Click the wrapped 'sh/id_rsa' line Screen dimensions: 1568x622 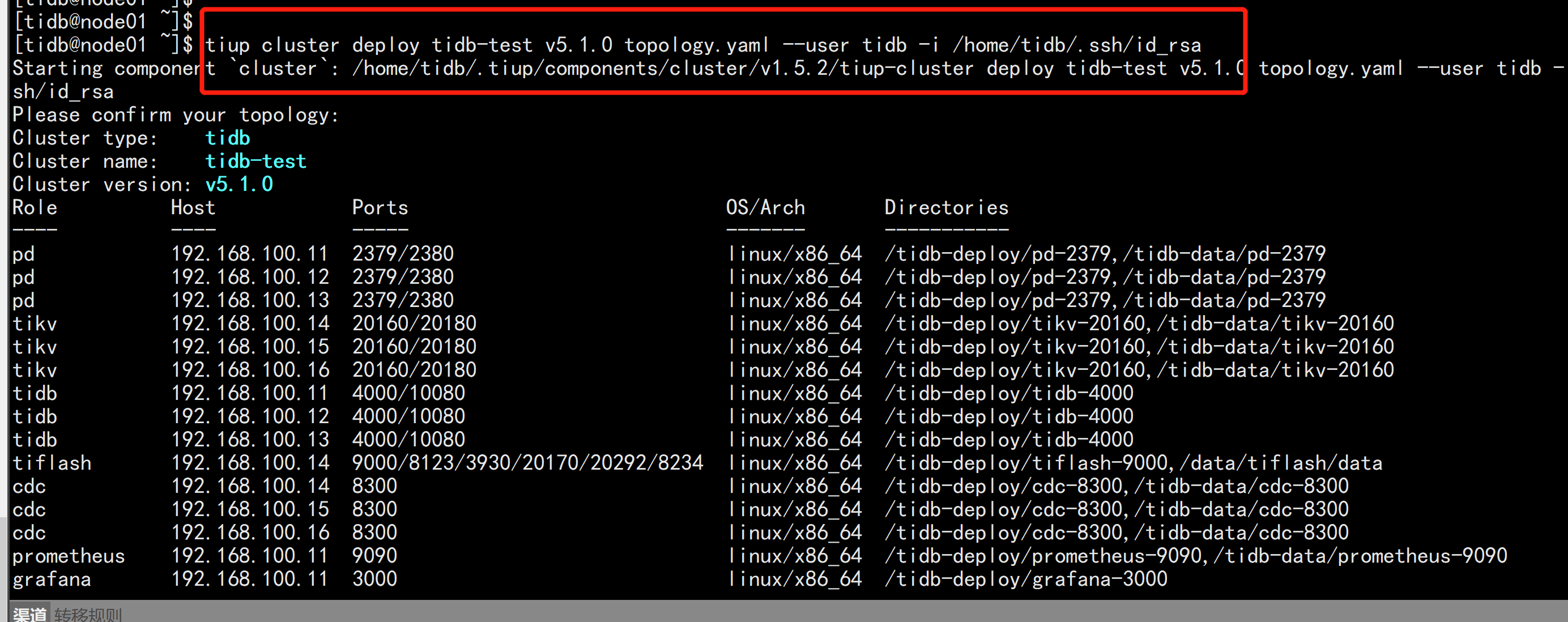(63, 92)
